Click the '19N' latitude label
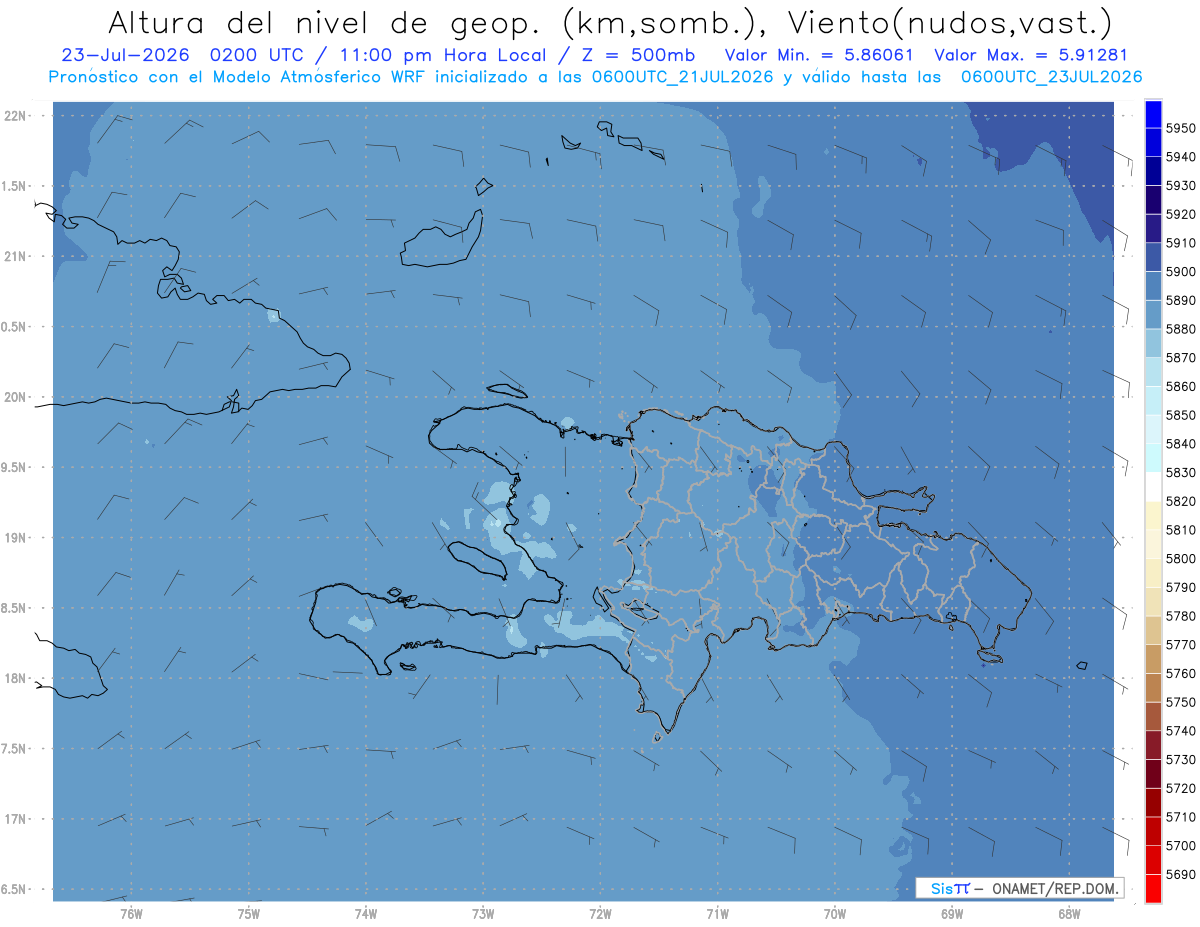The height and width of the screenshot is (927, 1200). [x=15, y=537]
